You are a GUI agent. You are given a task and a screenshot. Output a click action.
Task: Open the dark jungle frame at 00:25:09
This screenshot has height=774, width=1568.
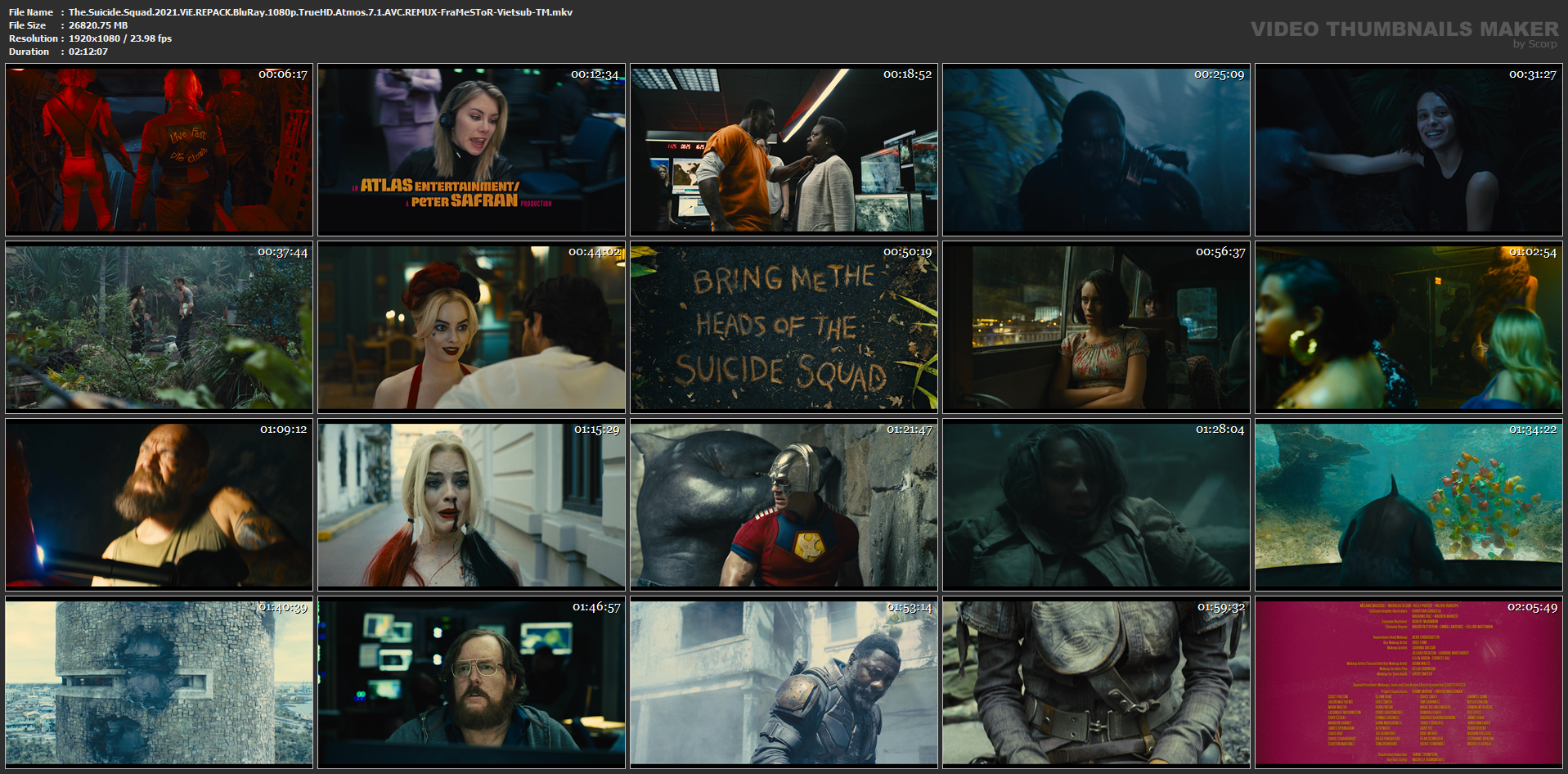click(1096, 150)
